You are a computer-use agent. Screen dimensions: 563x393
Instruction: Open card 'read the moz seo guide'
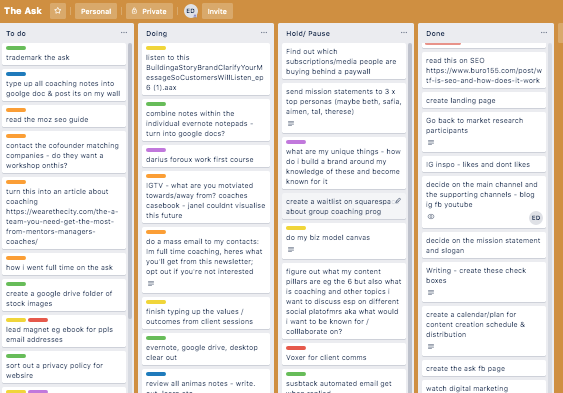point(64,116)
